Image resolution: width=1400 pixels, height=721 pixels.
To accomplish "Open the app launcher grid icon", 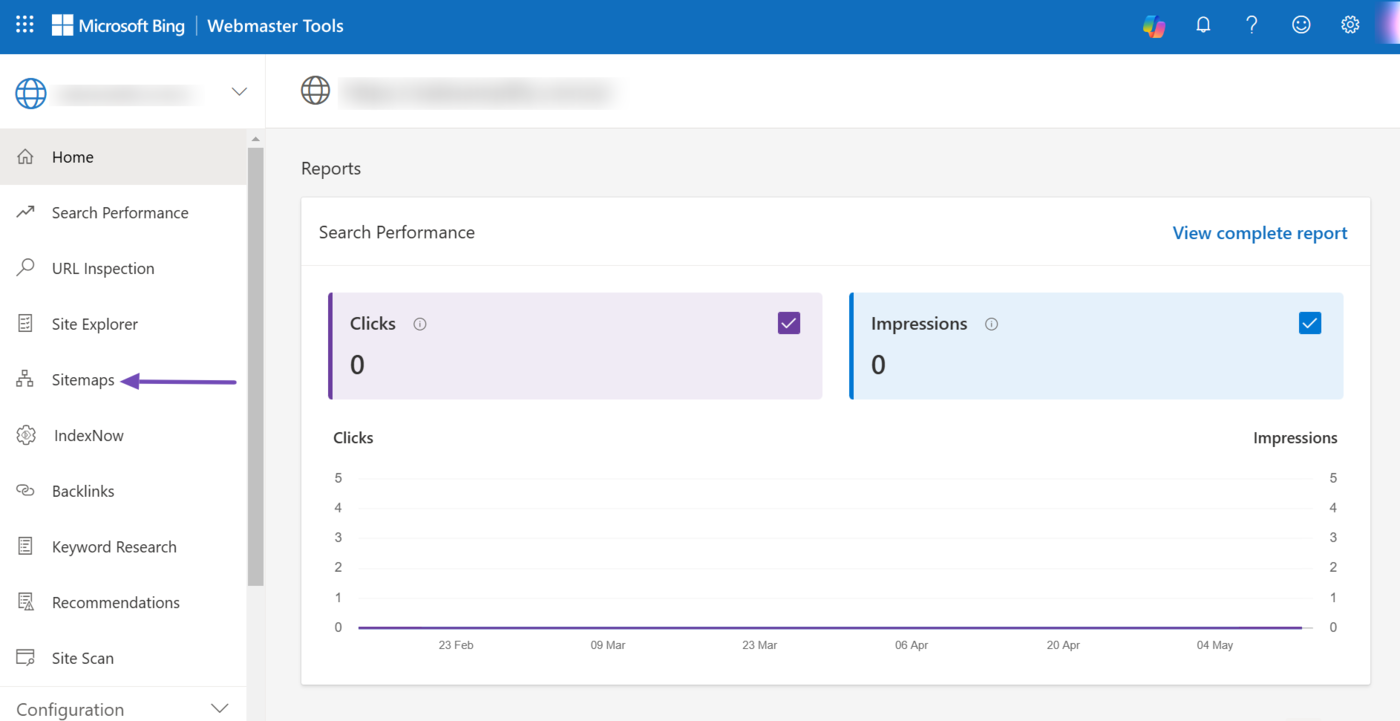I will (x=25, y=25).
